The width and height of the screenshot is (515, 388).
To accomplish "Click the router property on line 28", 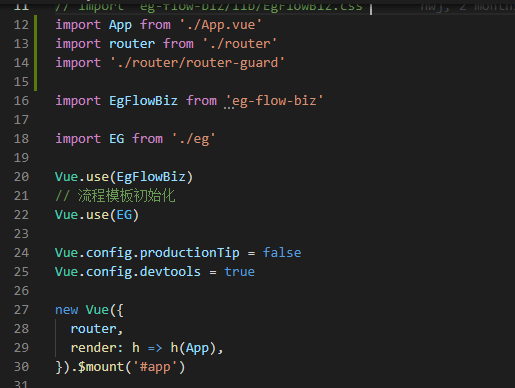I will 93,329.
